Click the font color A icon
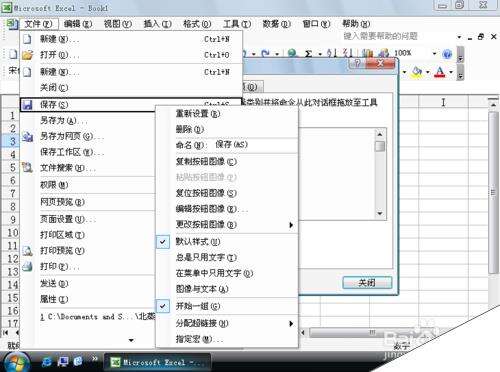Viewport: 500px width, 372px height. [x=440, y=72]
